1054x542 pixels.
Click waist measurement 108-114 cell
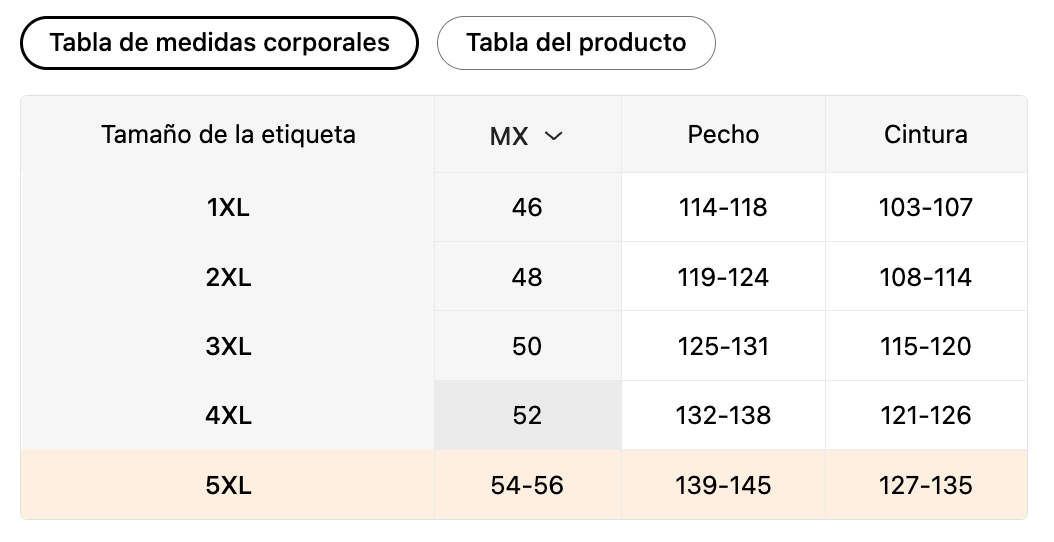[925, 277]
